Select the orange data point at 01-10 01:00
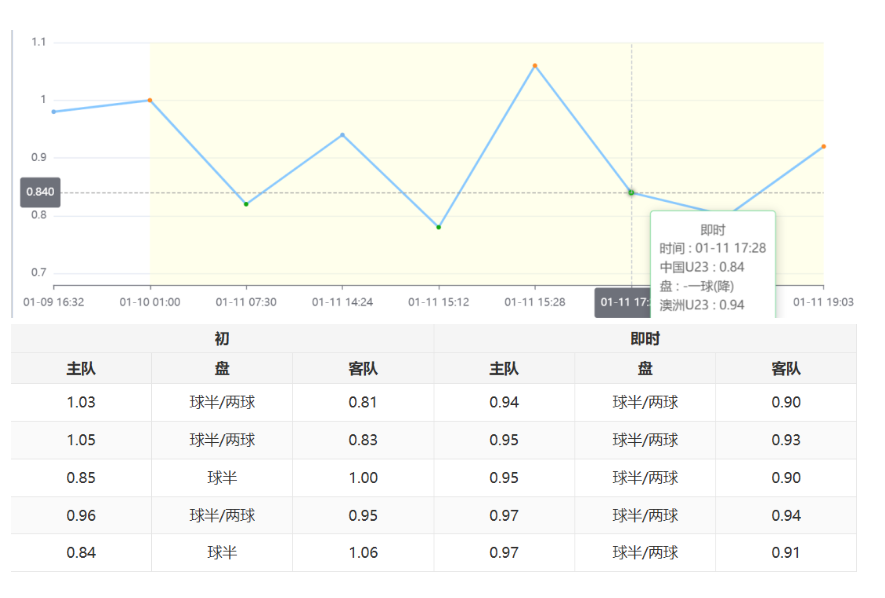 (150, 100)
